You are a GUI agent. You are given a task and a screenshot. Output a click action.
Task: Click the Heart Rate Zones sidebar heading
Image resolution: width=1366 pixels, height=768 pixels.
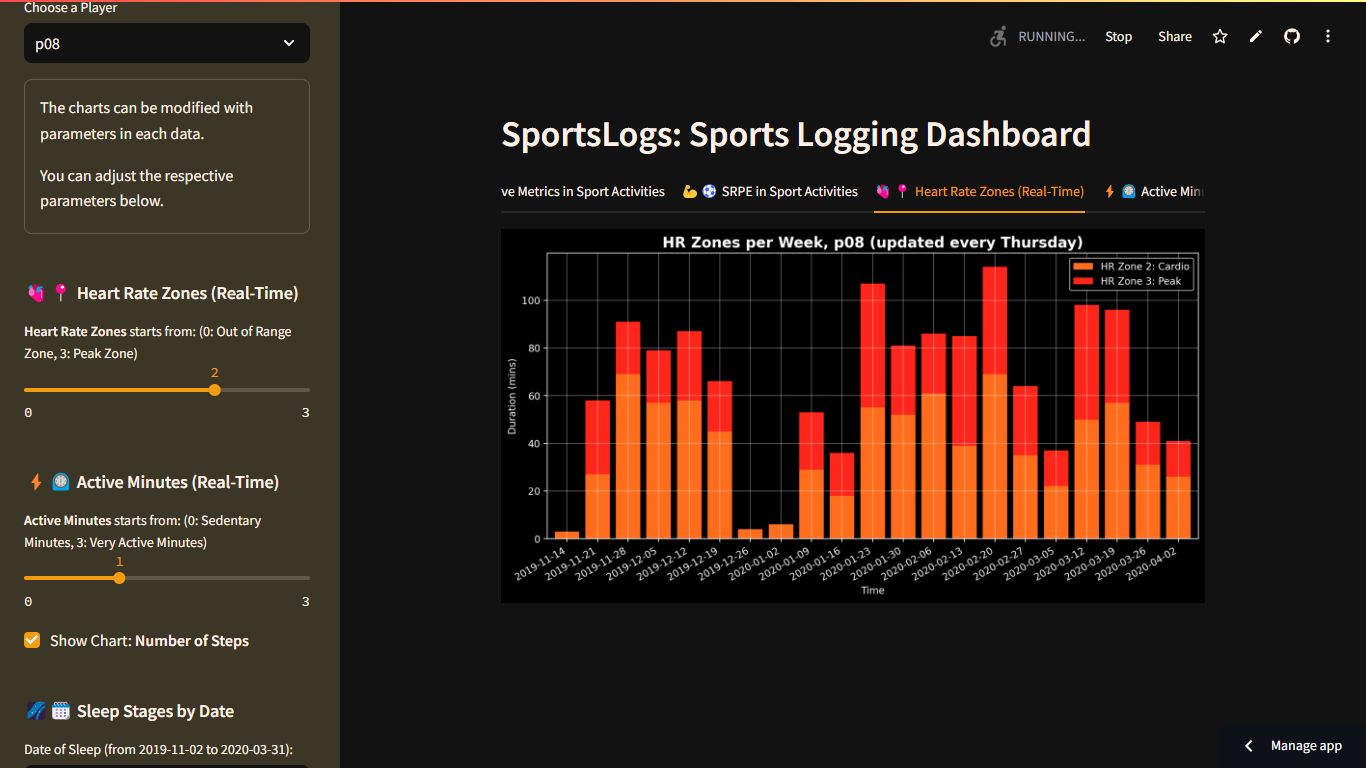click(161, 293)
